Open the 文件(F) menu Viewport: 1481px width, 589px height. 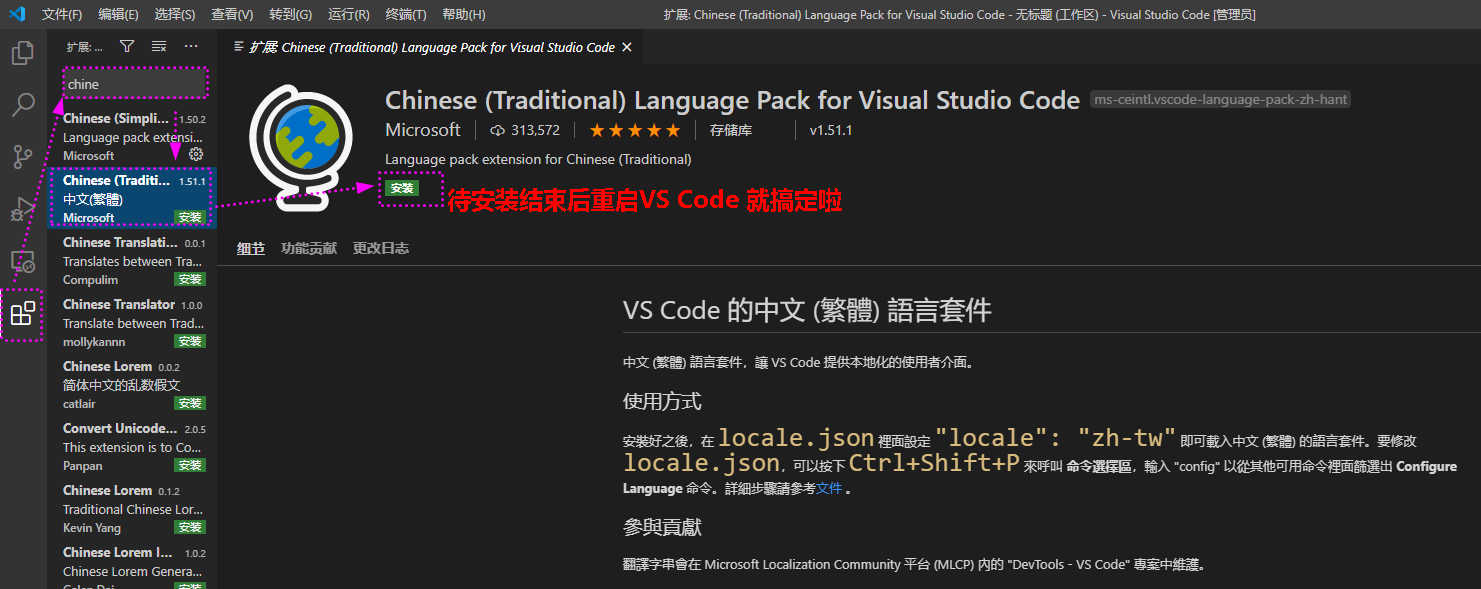pyautogui.click(x=62, y=15)
